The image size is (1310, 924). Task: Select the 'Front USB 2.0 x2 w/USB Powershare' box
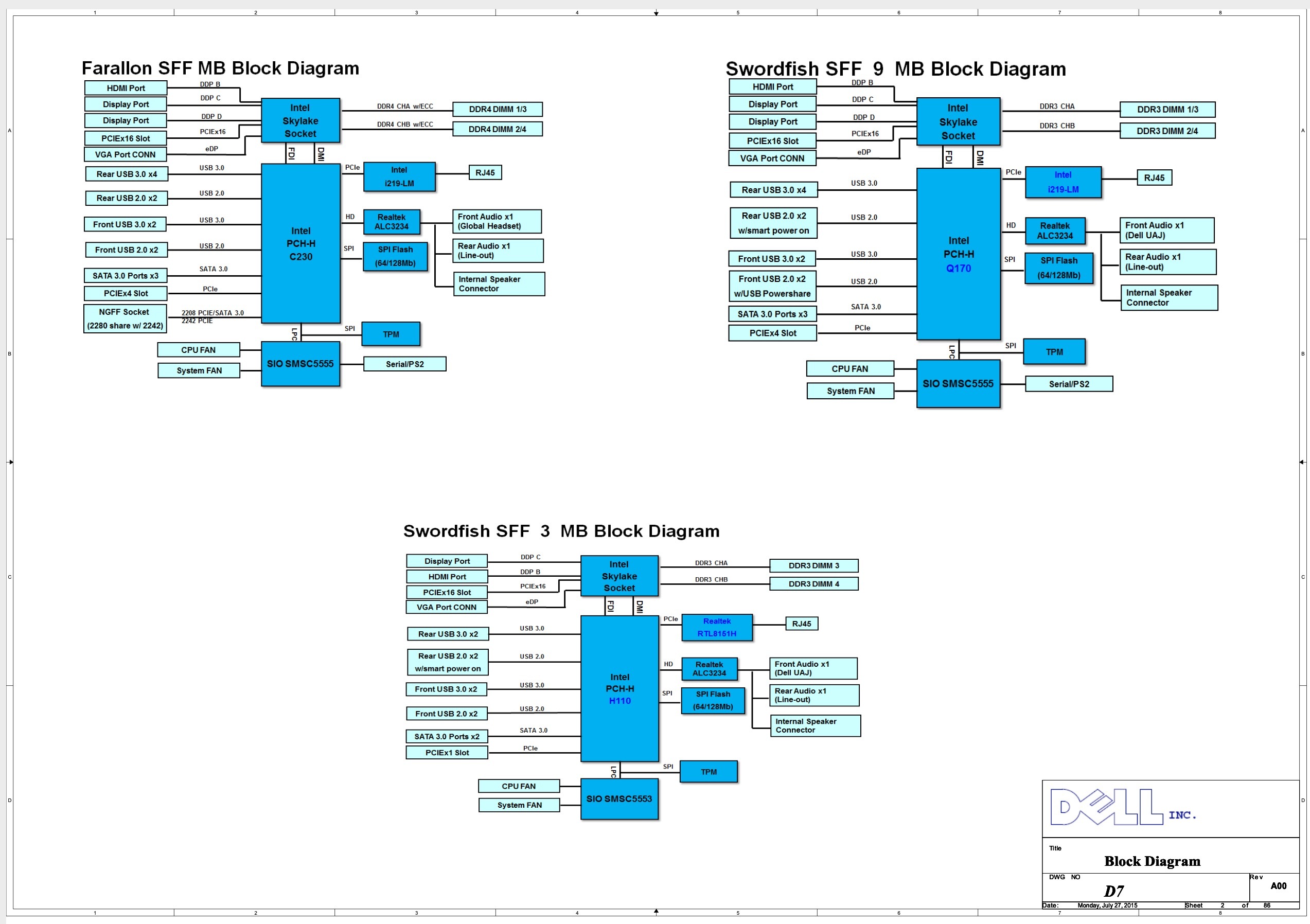click(x=772, y=287)
